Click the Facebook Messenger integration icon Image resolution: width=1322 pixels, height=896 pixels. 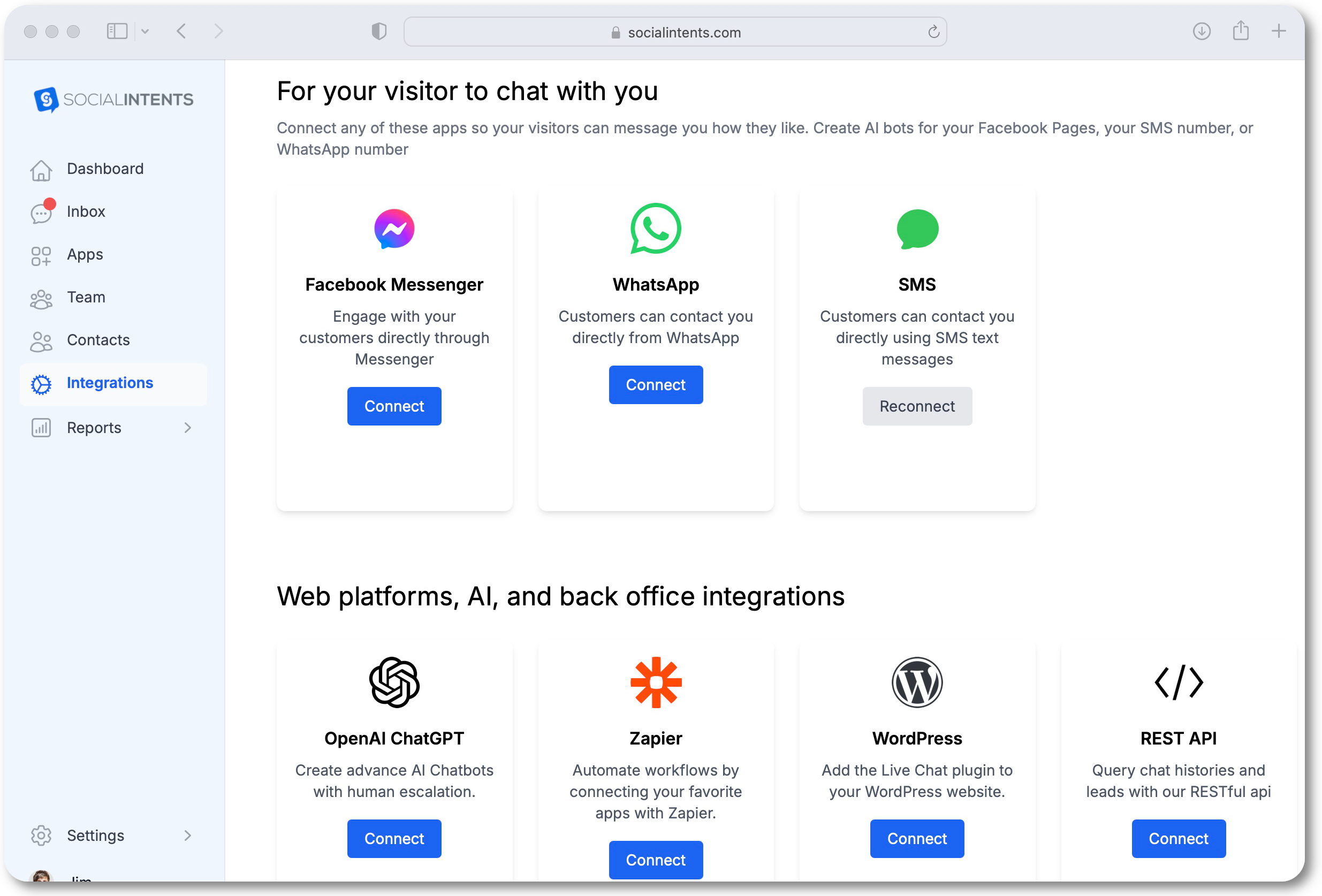[x=393, y=228]
